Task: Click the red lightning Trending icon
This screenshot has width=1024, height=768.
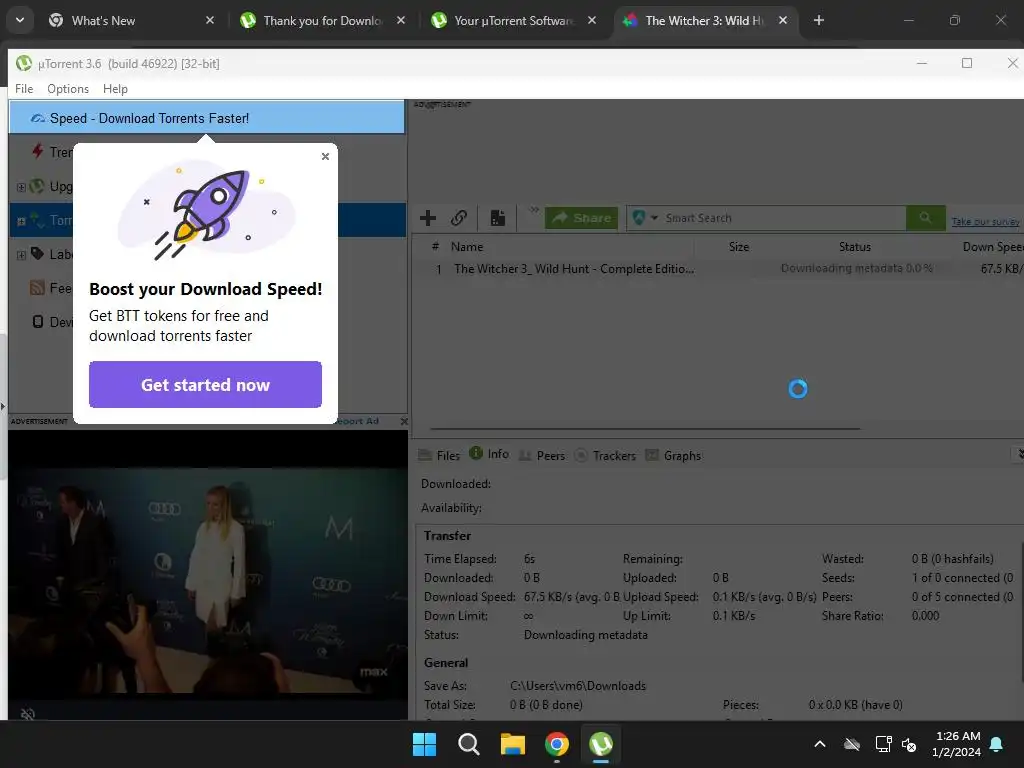Action: tap(38, 152)
